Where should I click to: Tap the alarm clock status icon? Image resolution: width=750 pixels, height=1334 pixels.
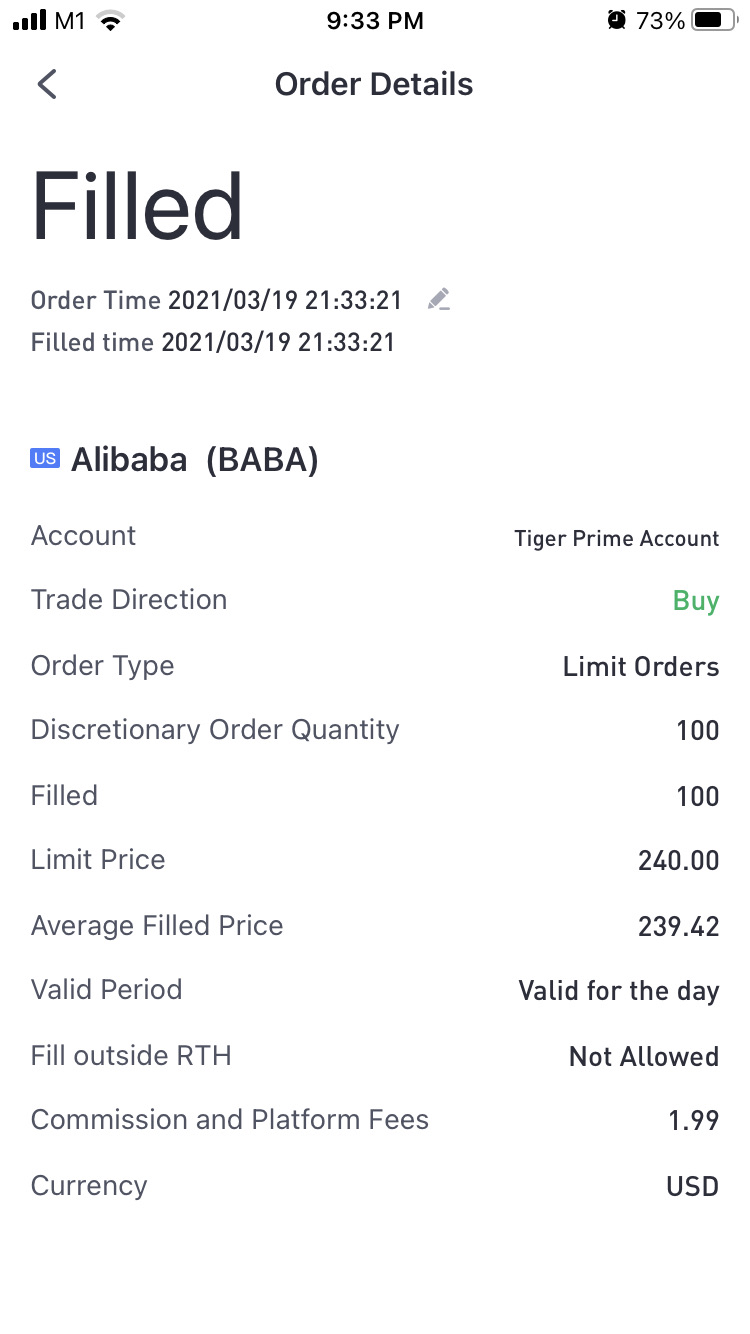coord(616,20)
